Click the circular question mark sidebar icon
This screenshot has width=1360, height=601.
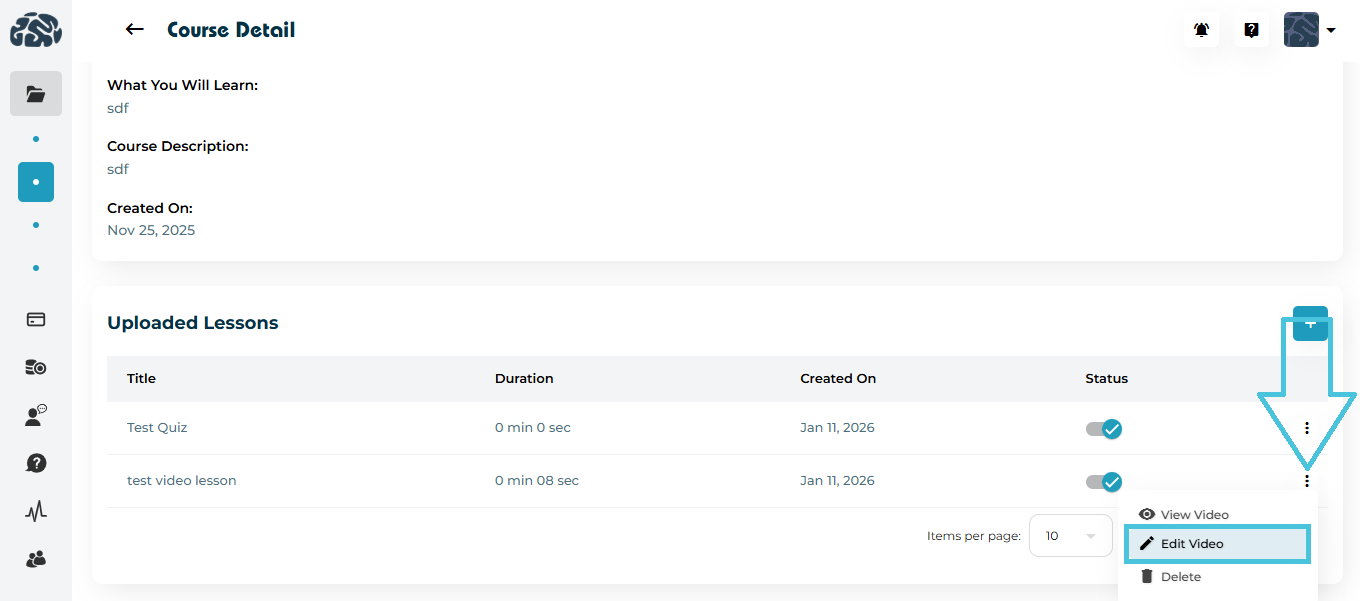coord(36,464)
